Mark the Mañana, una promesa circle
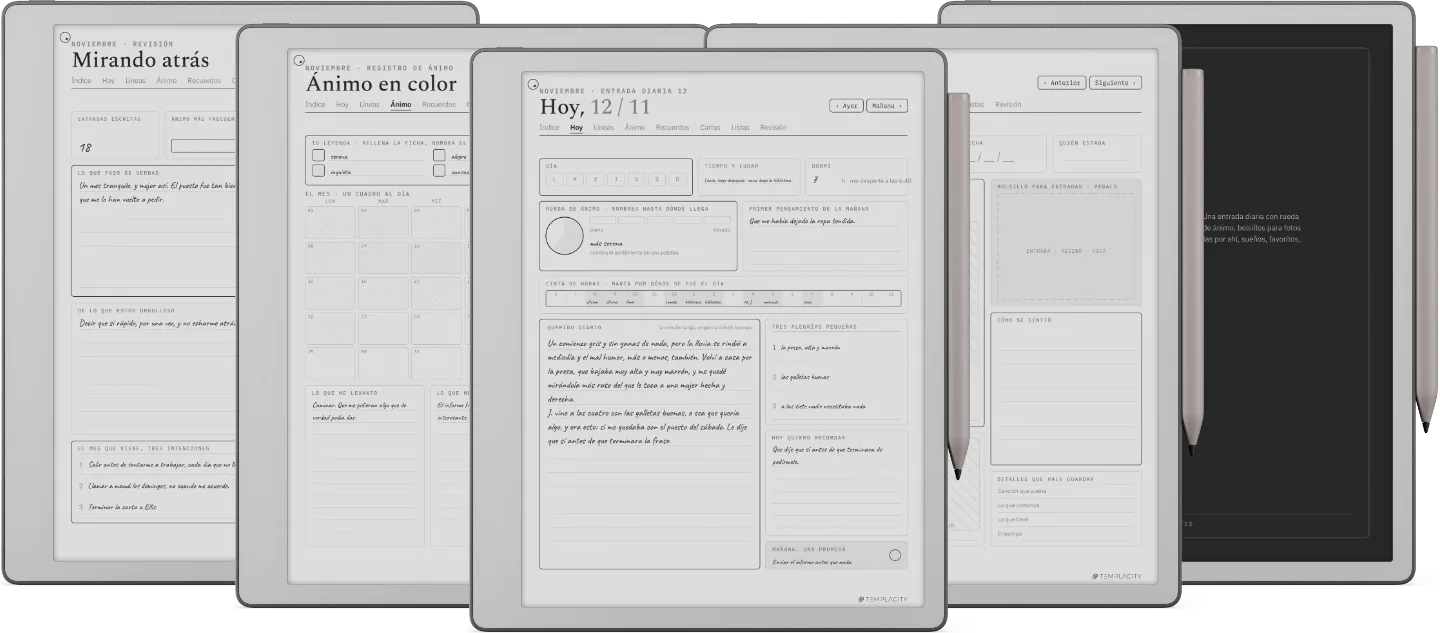 [x=895, y=555]
